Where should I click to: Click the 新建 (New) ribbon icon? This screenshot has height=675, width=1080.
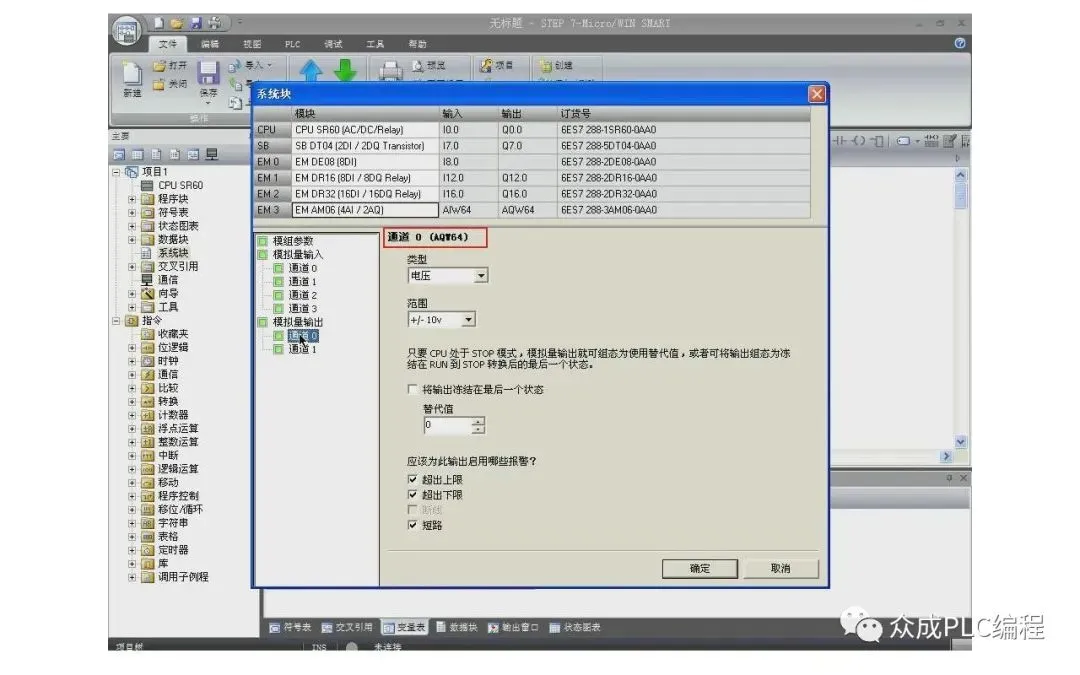coord(132,79)
